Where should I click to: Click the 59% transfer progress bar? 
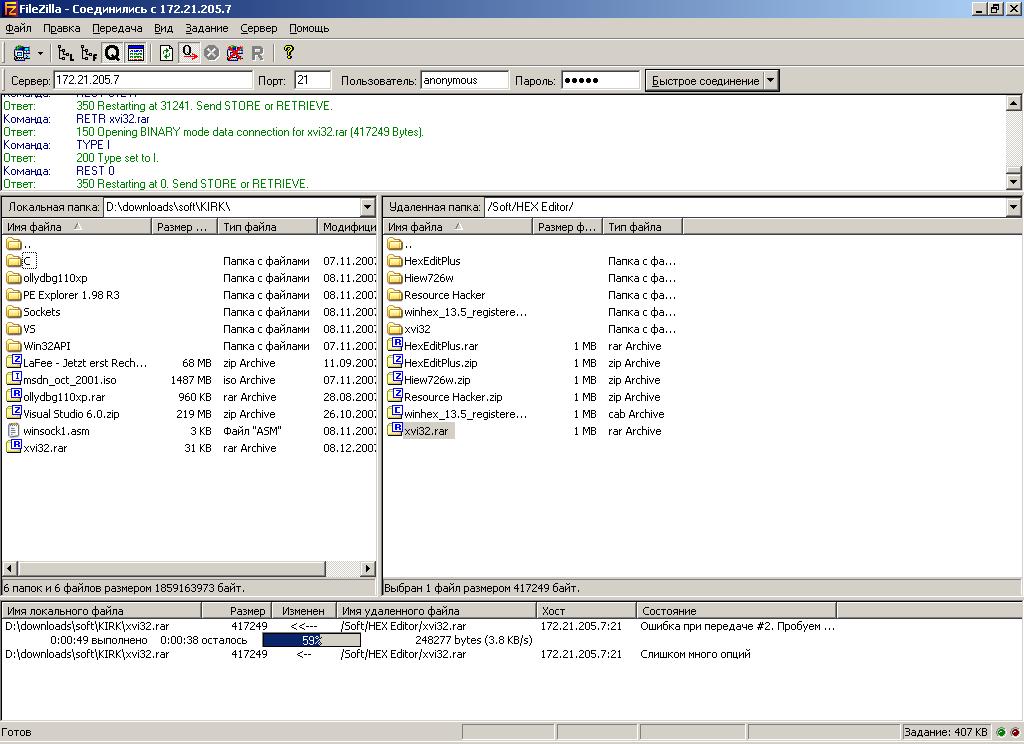311,640
